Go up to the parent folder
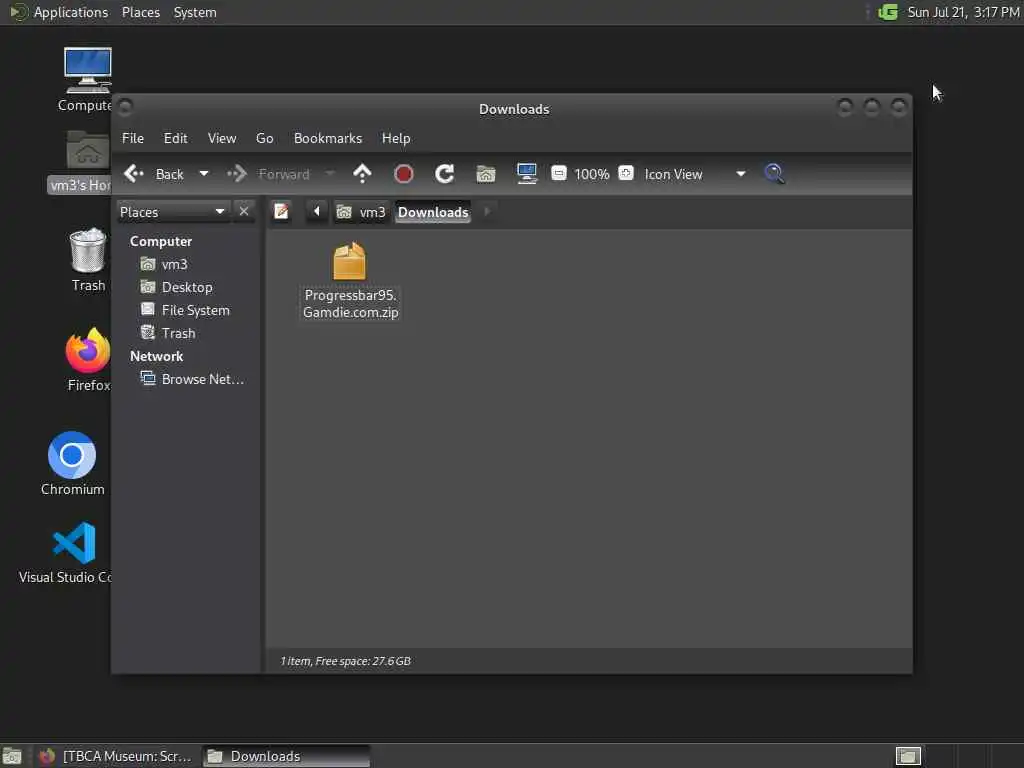The height and width of the screenshot is (768, 1024). [x=362, y=174]
